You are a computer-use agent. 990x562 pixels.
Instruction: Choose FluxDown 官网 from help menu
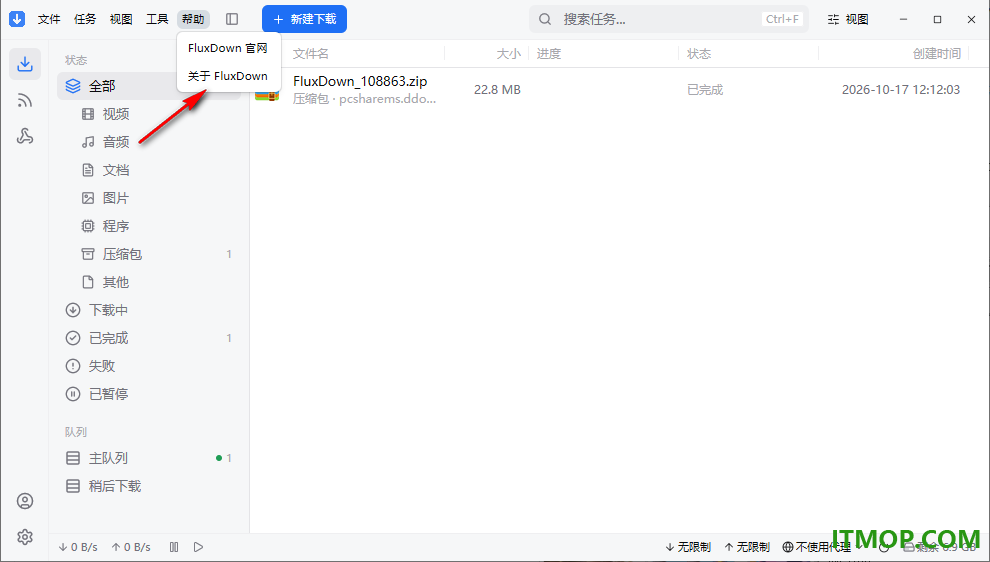[228, 48]
